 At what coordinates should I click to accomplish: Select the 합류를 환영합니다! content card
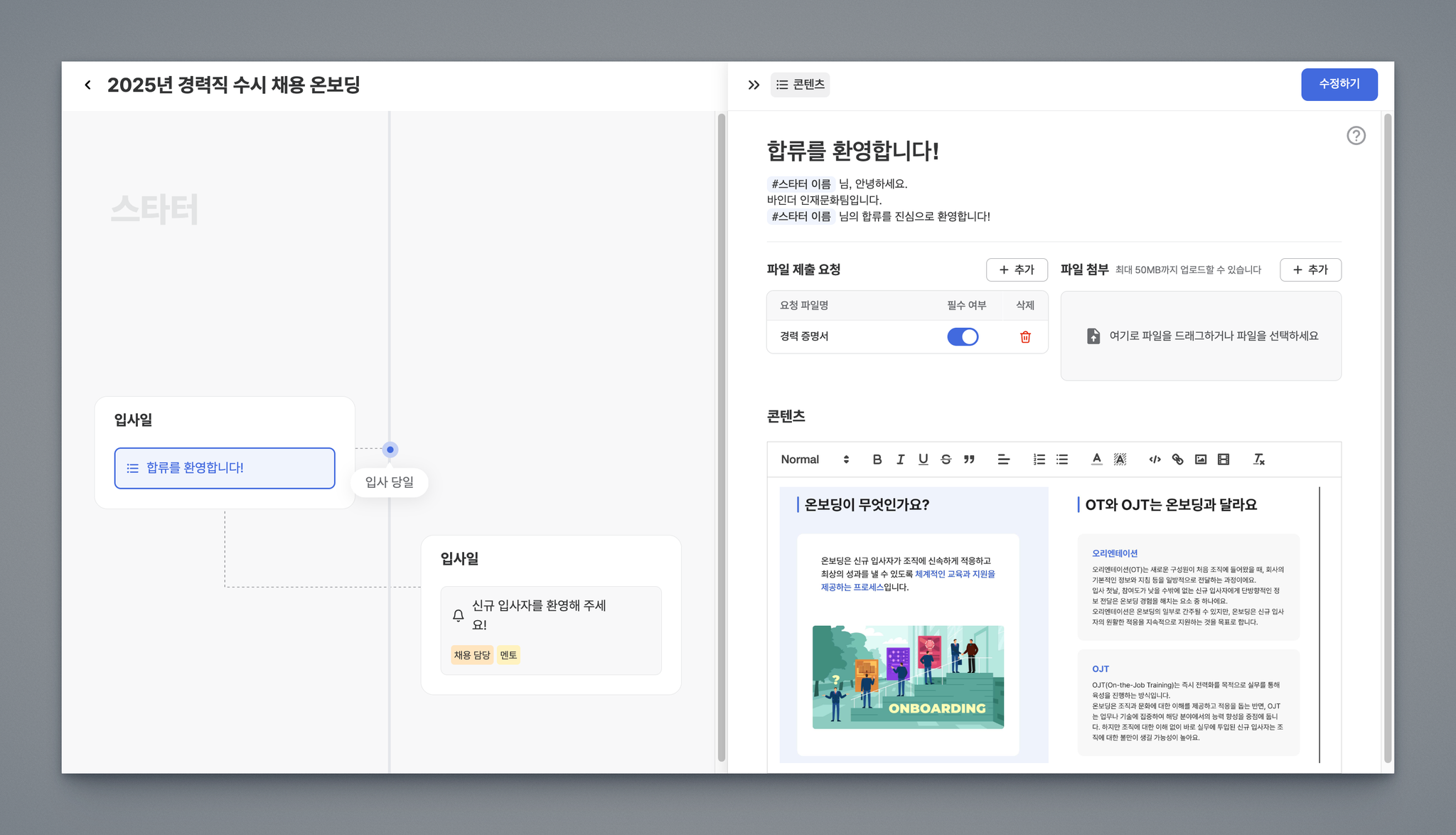coord(225,468)
